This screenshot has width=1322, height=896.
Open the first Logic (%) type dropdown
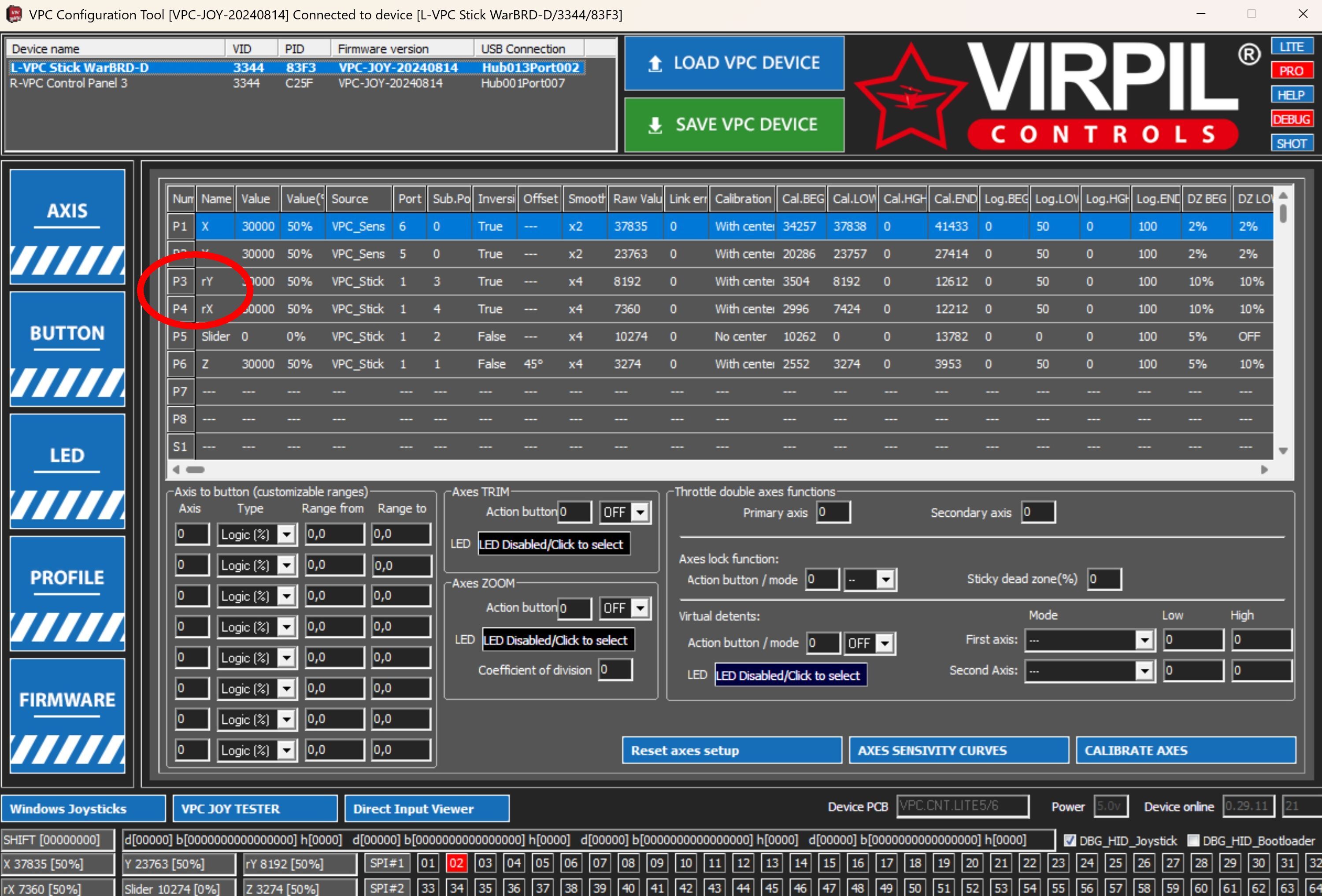(287, 534)
